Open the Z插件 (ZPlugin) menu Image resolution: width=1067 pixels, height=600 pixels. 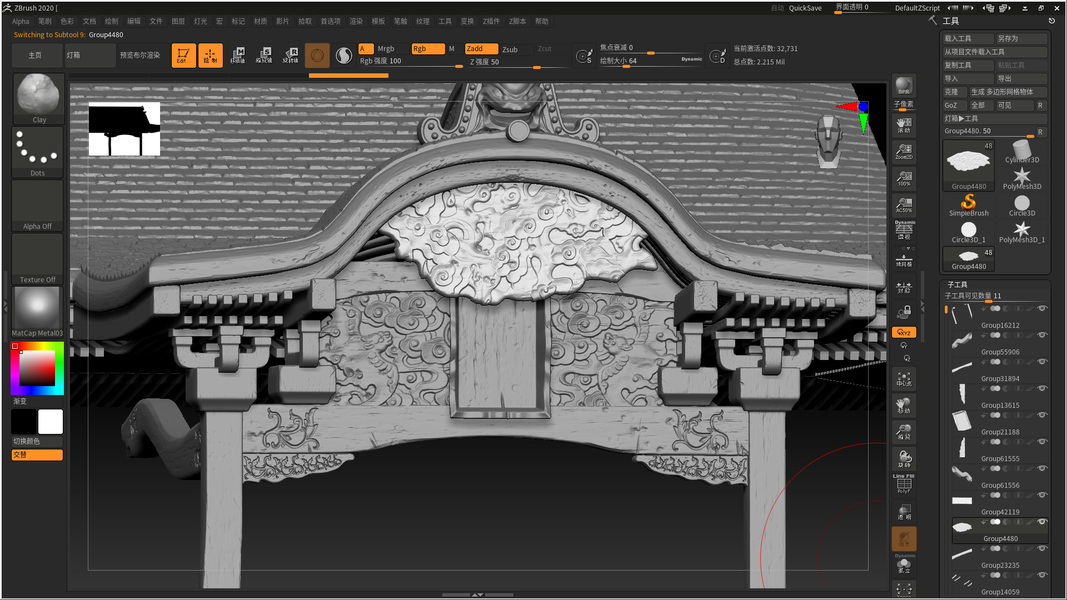click(491, 21)
